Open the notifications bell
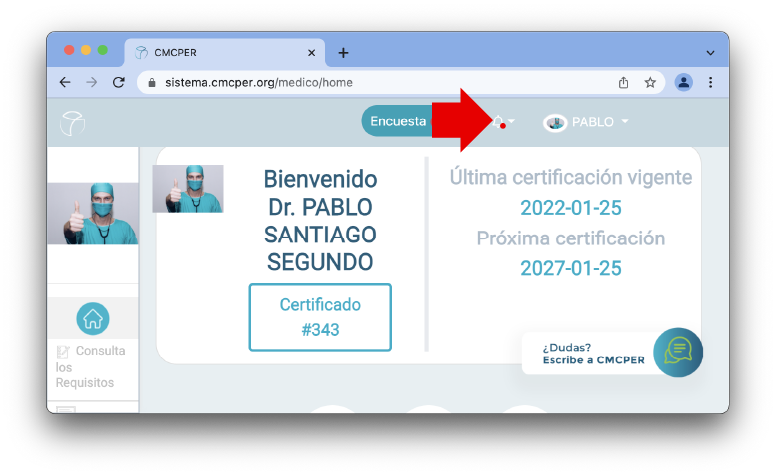777x476 pixels. [x=499, y=121]
